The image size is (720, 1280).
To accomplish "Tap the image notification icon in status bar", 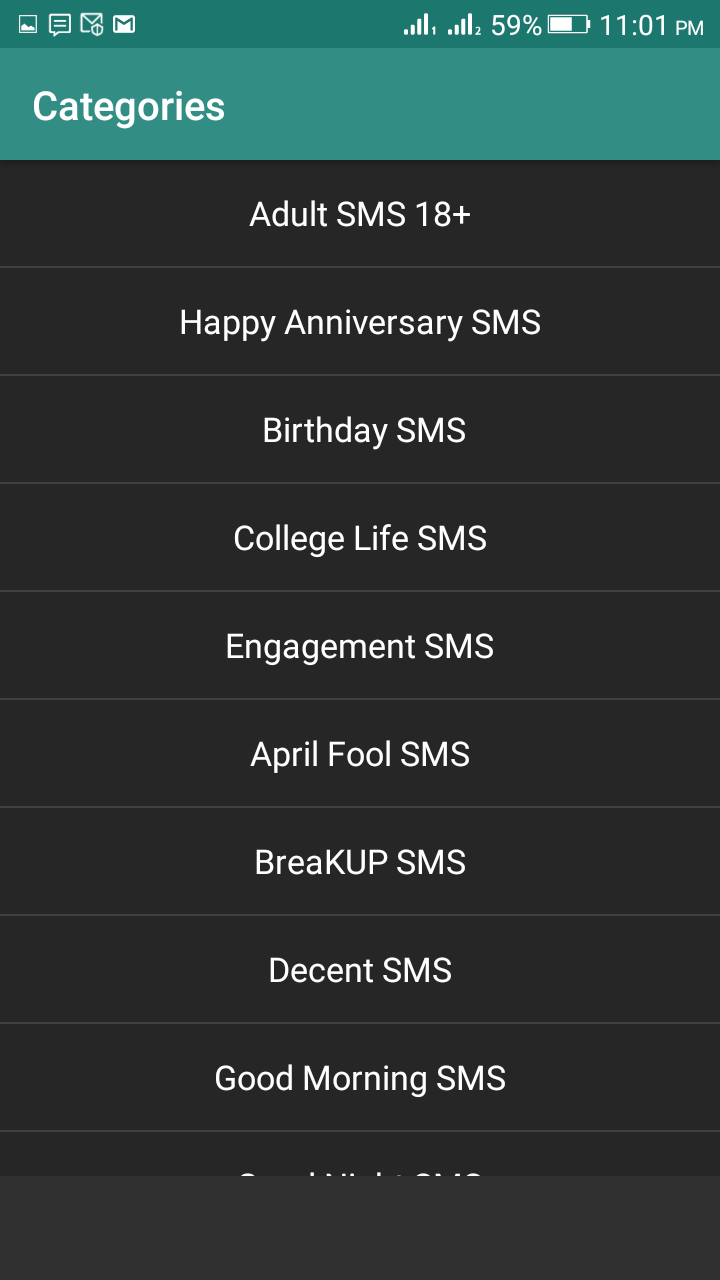I will 28,25.
